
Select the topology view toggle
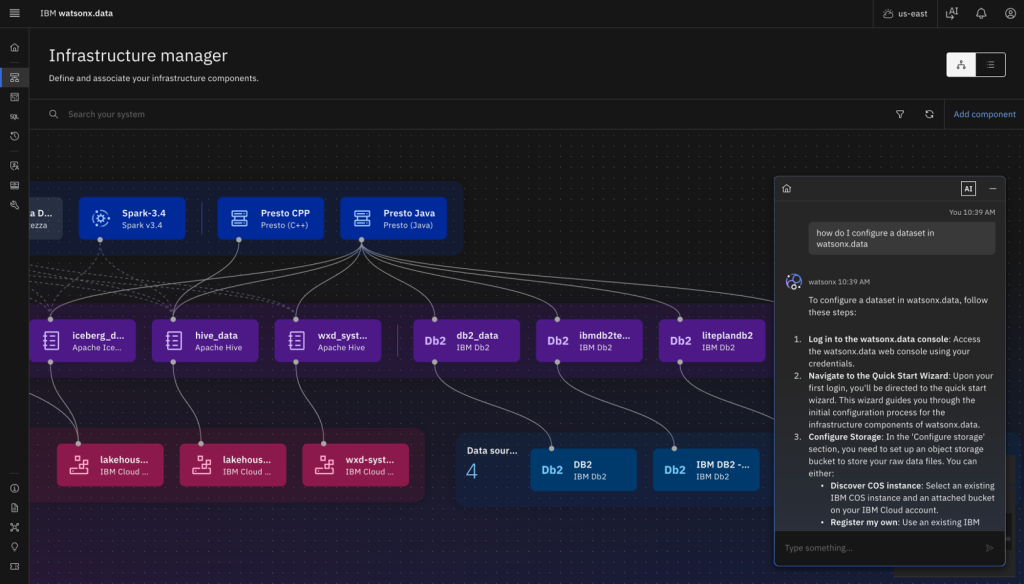tap(961, 64)
